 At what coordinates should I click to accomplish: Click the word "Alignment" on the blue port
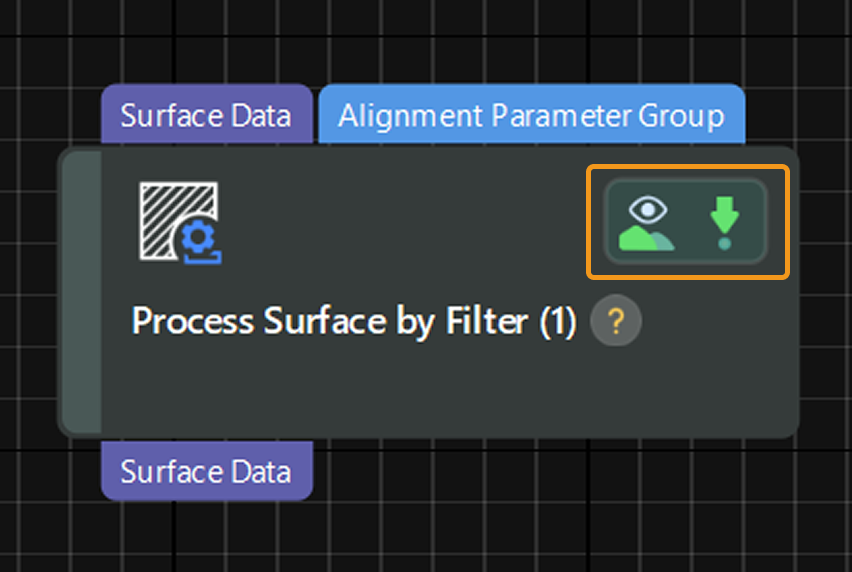coord(410,115)
